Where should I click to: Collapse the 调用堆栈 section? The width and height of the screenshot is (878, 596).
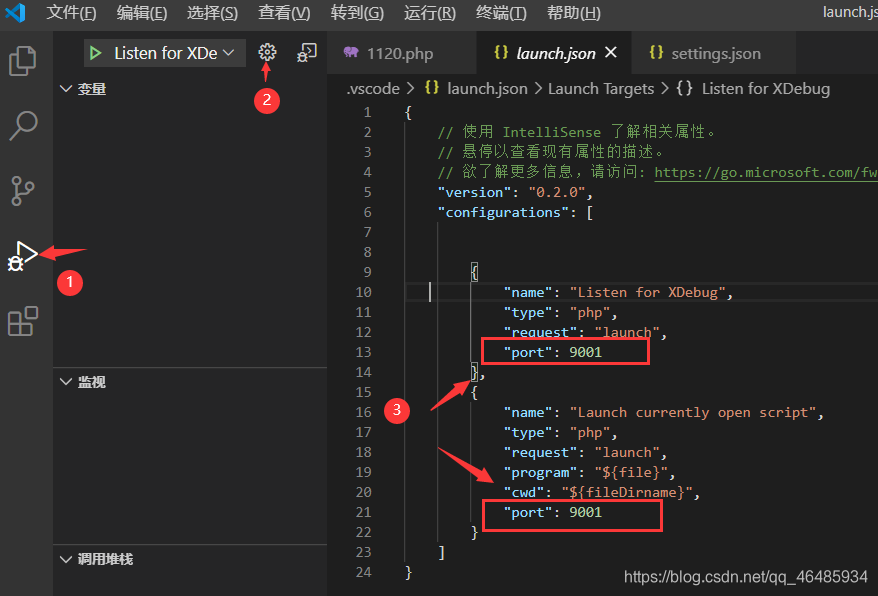coord(97,559)
